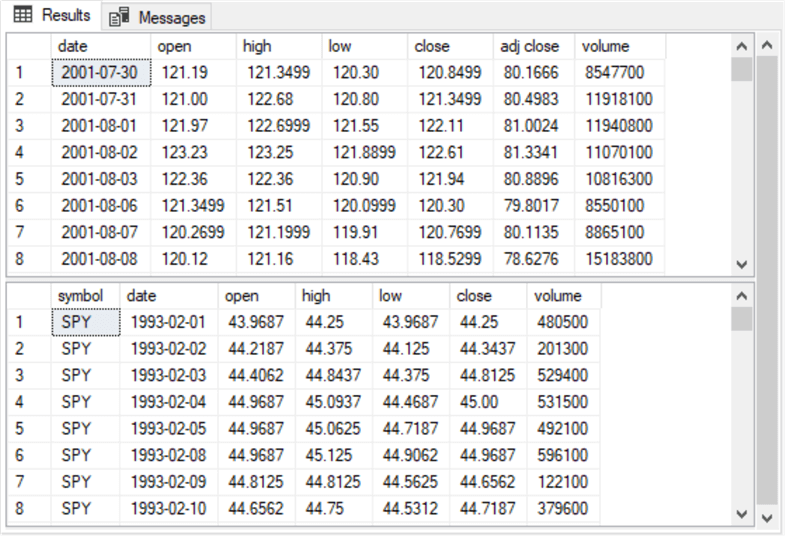This screenshot has height=536, width=785.
Task: Select low value 44.9062
Action: [x=411, y=455]
